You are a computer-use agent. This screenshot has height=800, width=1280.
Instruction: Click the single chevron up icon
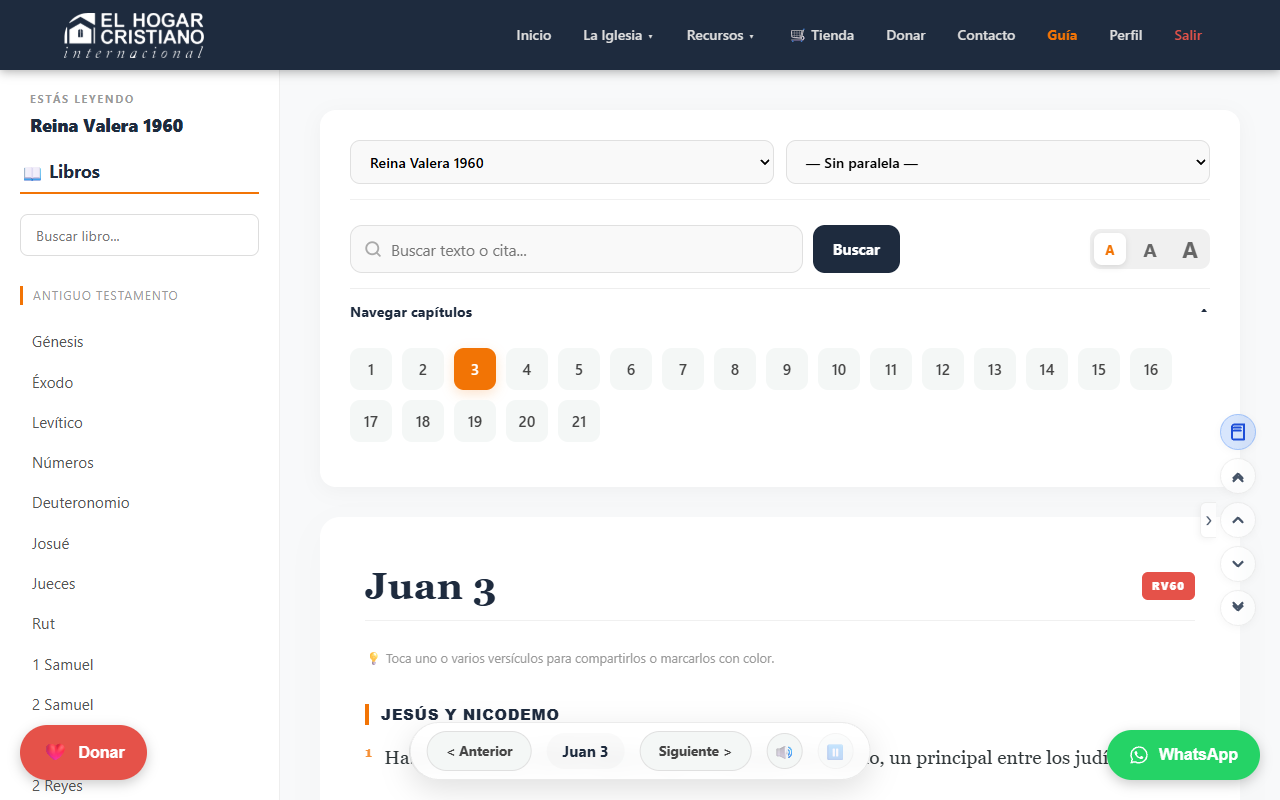click(x=1238, y=521)
